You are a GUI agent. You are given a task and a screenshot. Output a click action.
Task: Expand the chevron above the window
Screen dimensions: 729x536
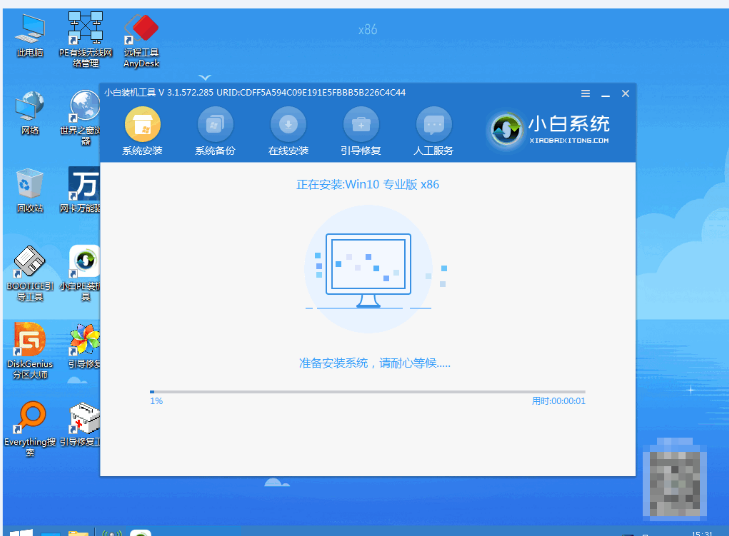(205, 77)
